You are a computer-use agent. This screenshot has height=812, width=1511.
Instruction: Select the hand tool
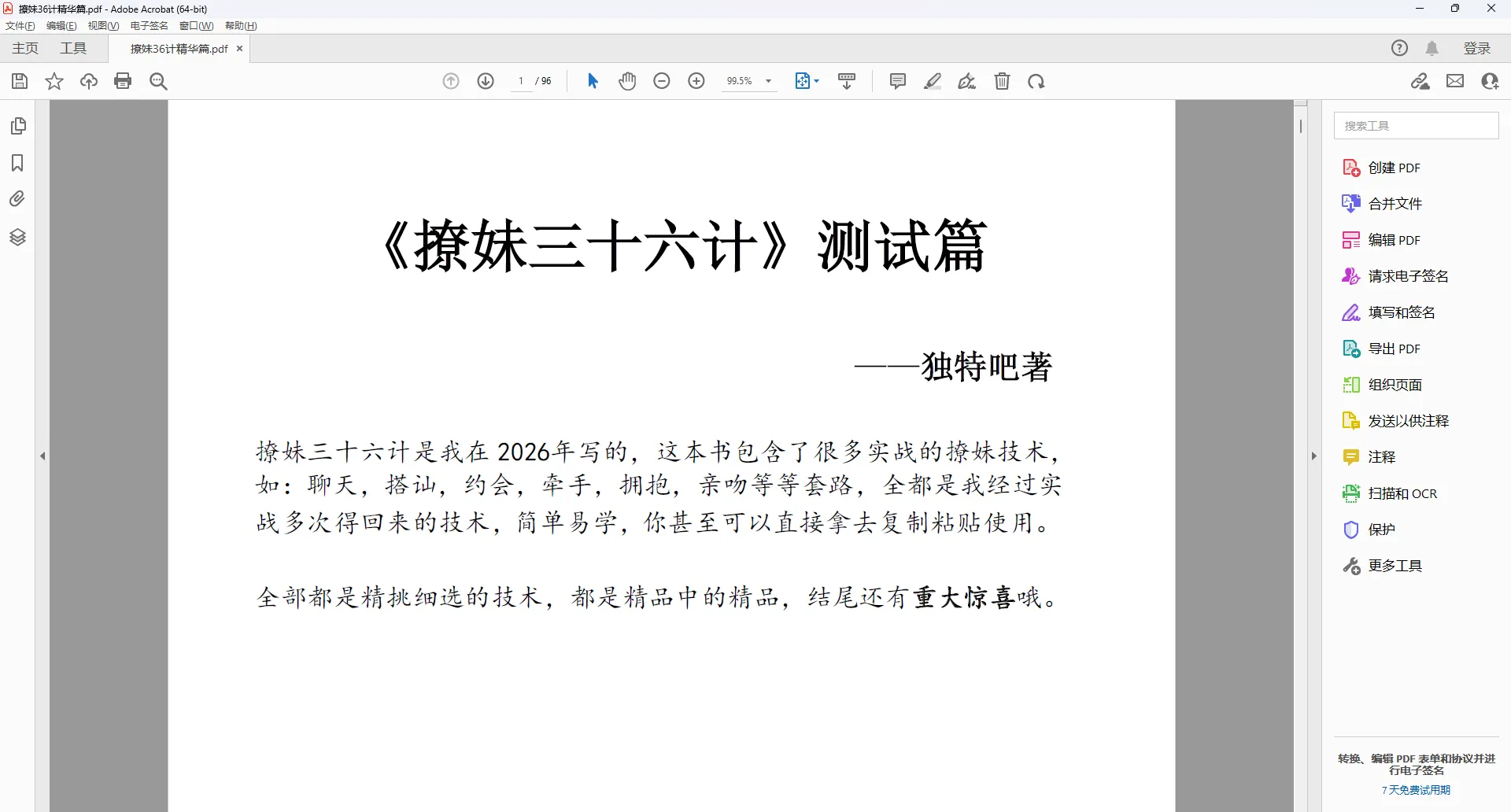tap(627, 81)
